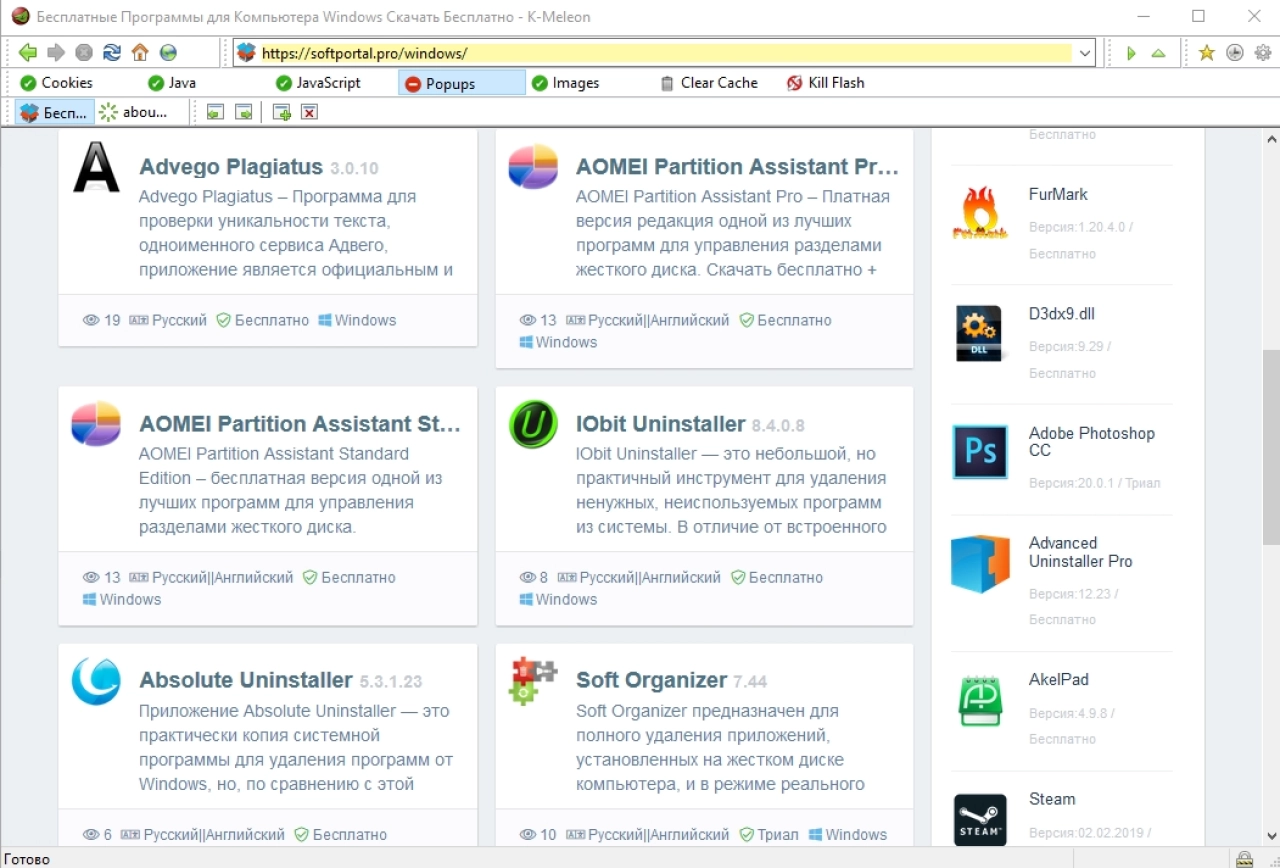Toggle Images loading in the privacy bar
The image size is (1280, 868).
pos(565,83)
